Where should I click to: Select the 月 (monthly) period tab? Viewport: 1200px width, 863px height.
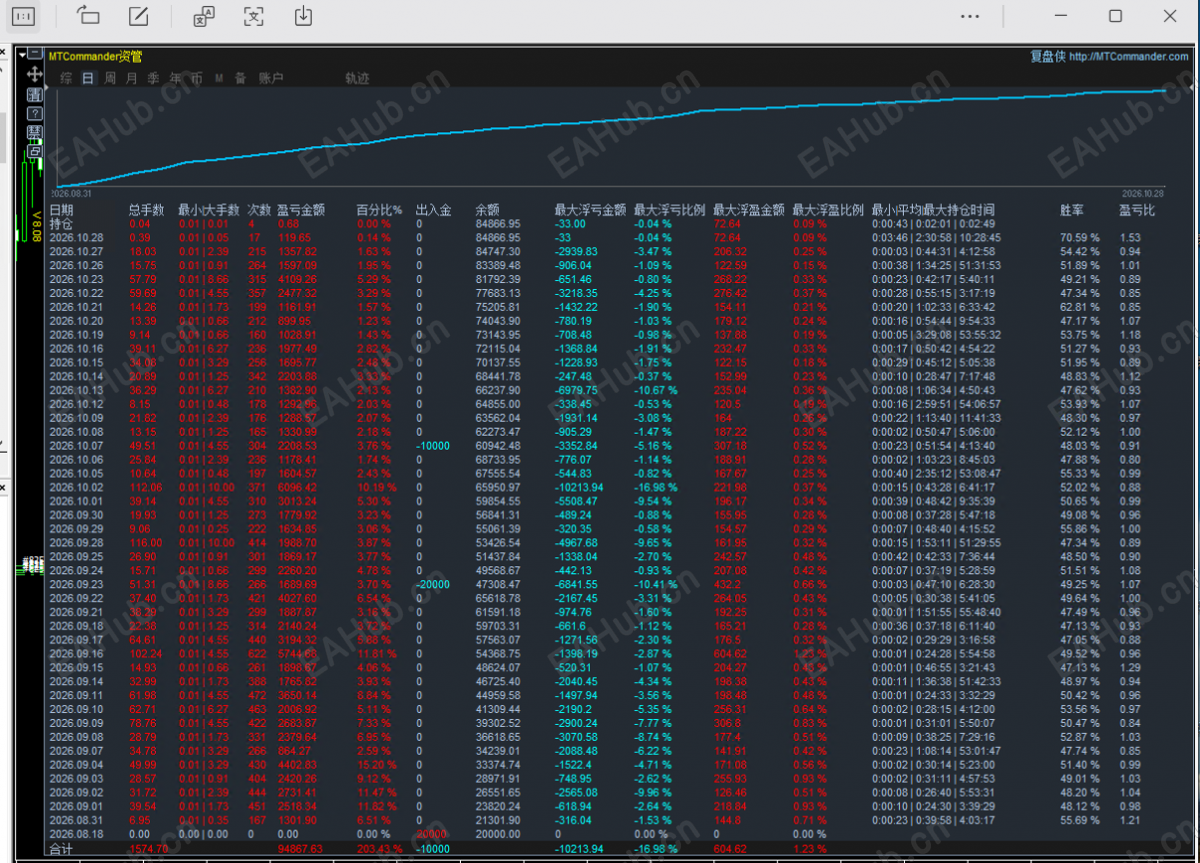pyautogui.click(x=132, y=78)
